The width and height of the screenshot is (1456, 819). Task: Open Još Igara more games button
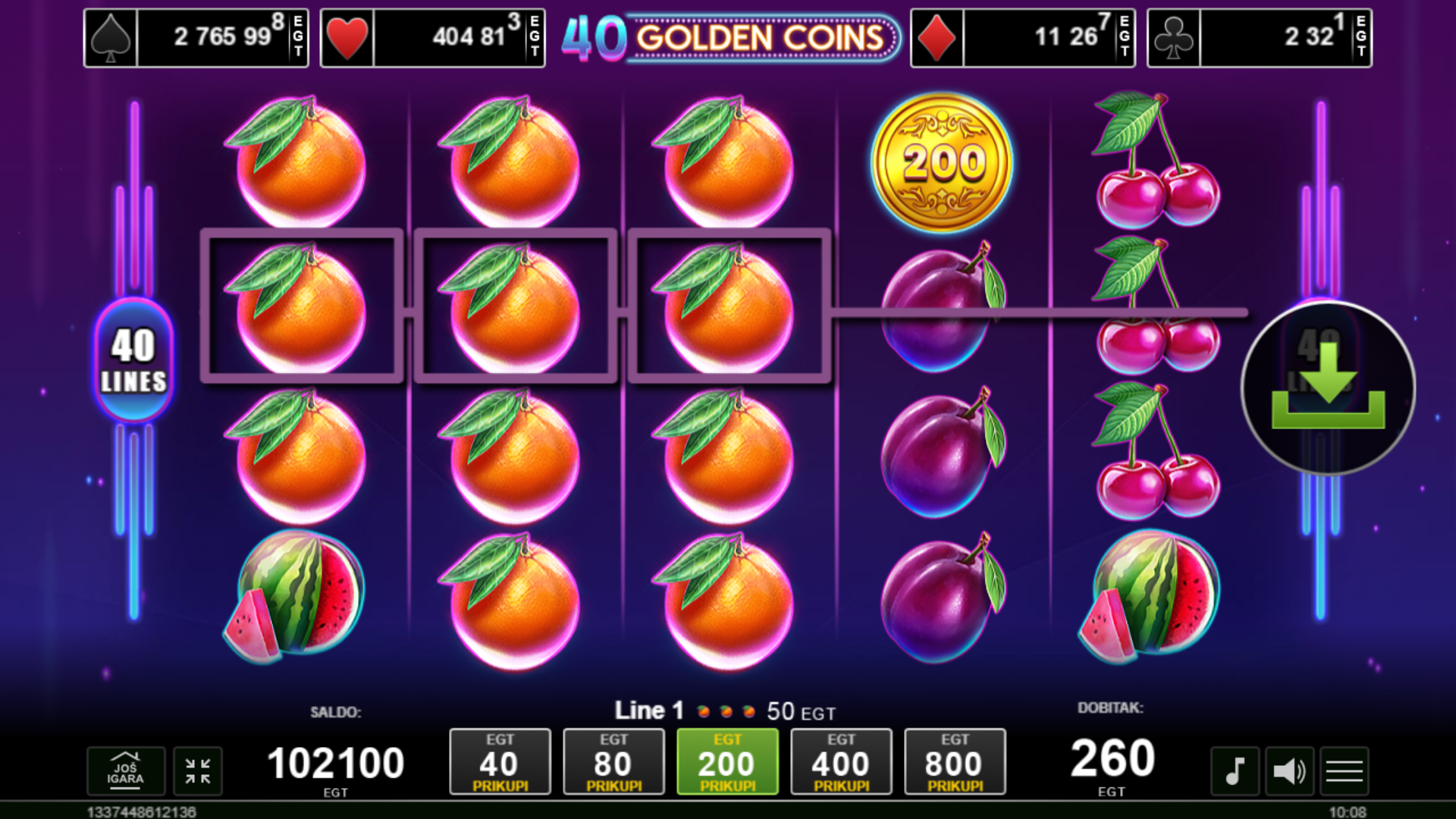pos(126,771)
